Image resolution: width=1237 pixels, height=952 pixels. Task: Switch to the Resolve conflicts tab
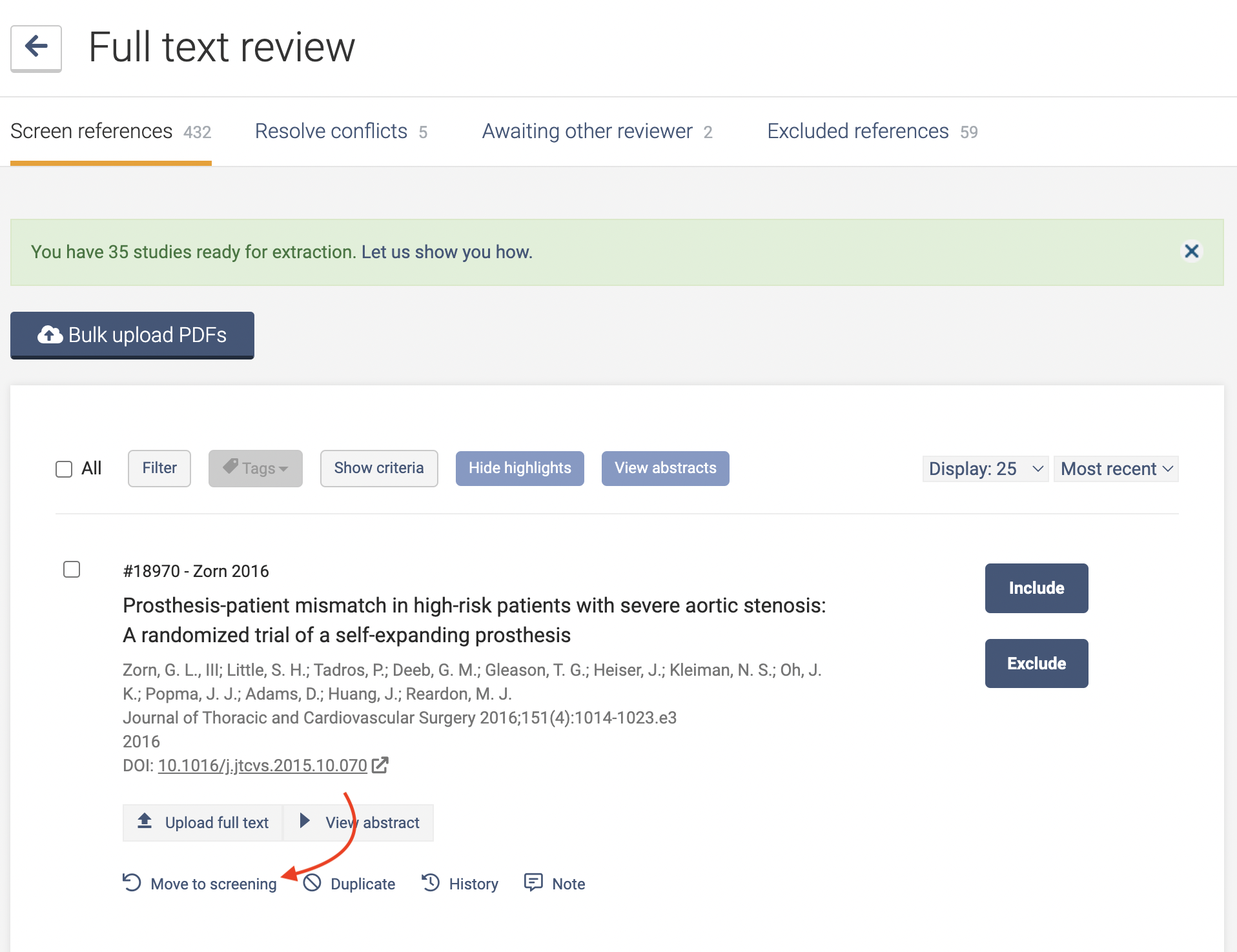coord(342,132)
